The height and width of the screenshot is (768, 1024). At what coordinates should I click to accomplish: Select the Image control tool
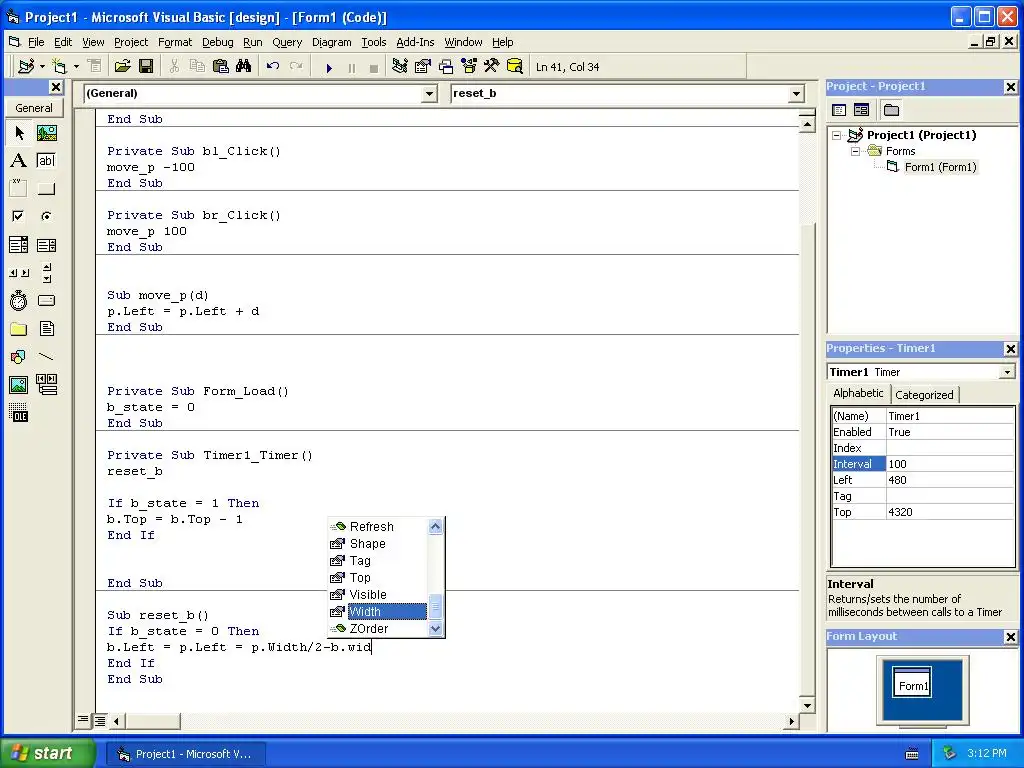point(19,385)
